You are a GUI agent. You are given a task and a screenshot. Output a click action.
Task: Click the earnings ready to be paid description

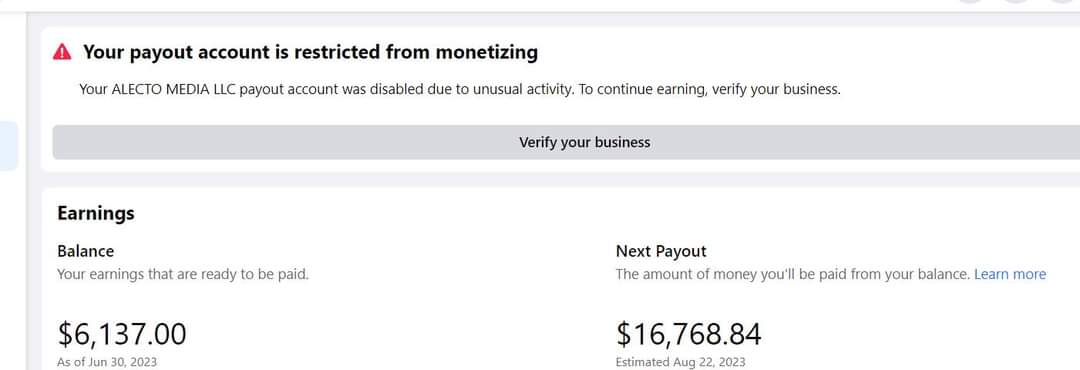pos(183,274)
